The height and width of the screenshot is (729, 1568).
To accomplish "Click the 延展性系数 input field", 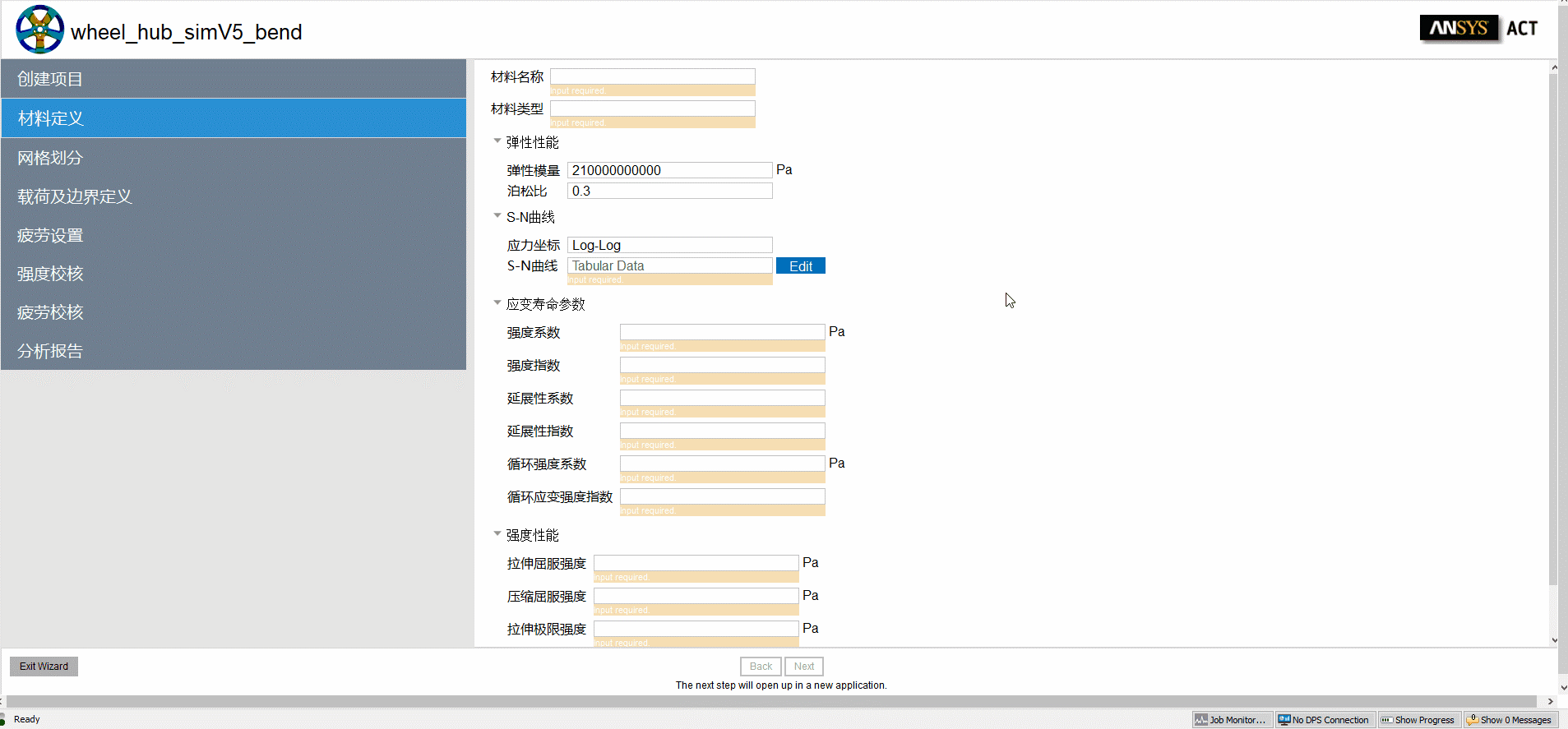I will pos(722,398).
